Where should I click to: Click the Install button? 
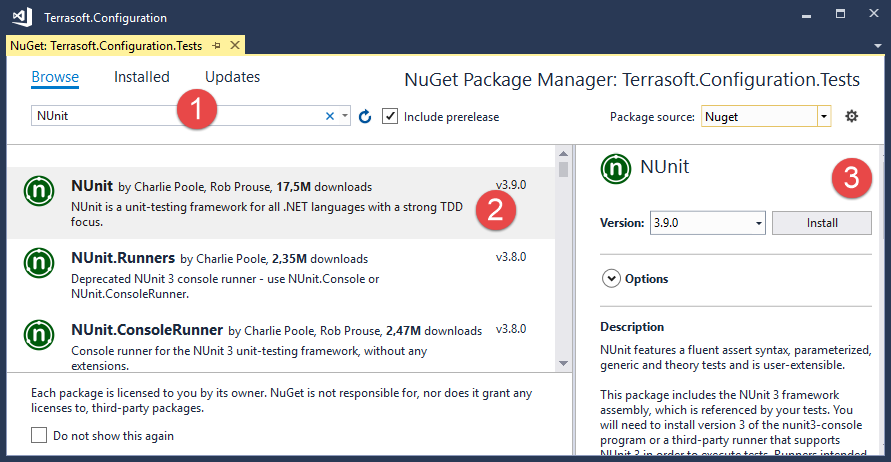click(x=821, y=222)
